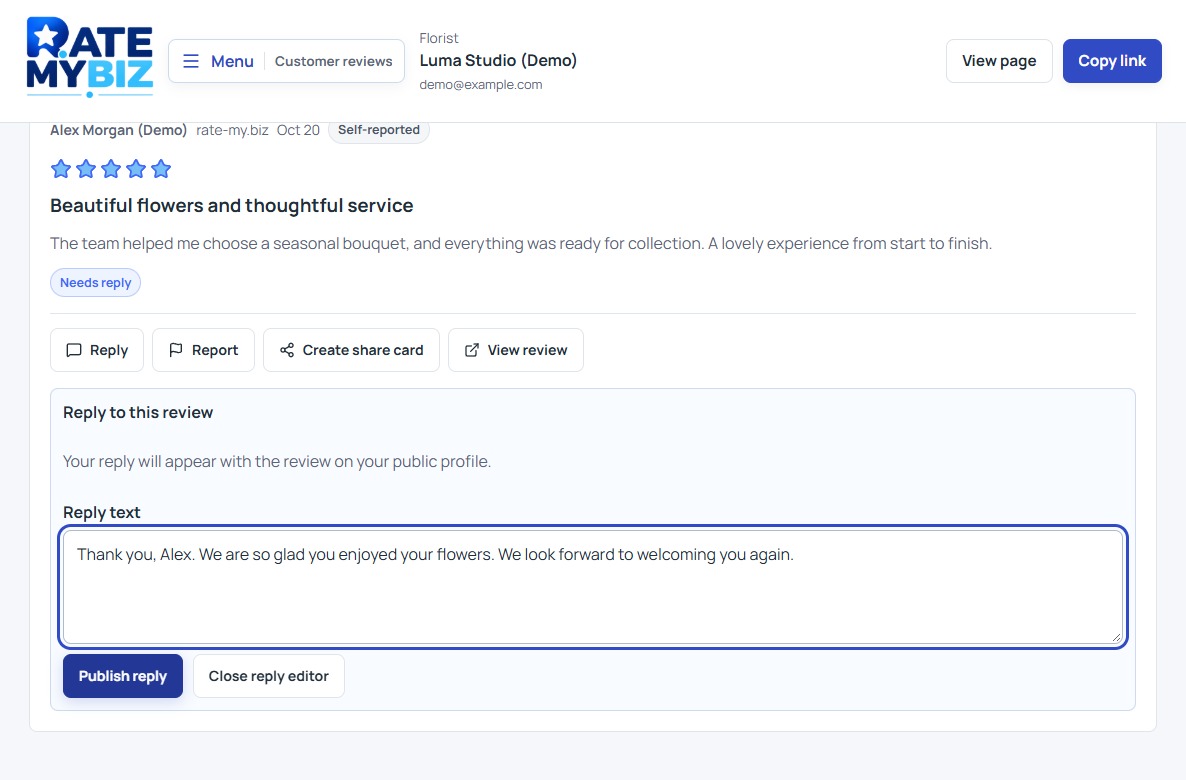Click the Copy link button

(1112, 61)
